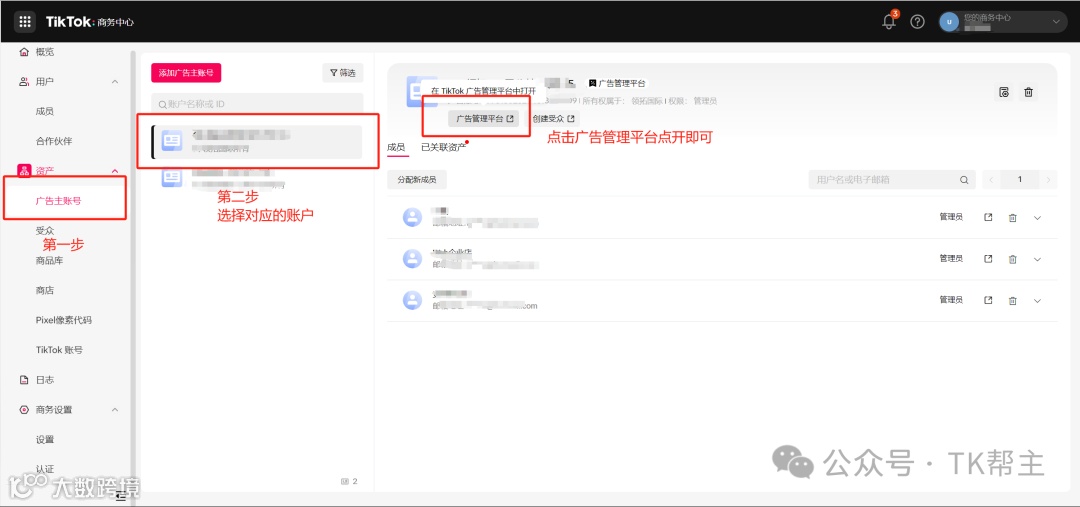Open 商店 in the sidebar
This screenshot has width=1080, height=507.
[x=45, y=290]
